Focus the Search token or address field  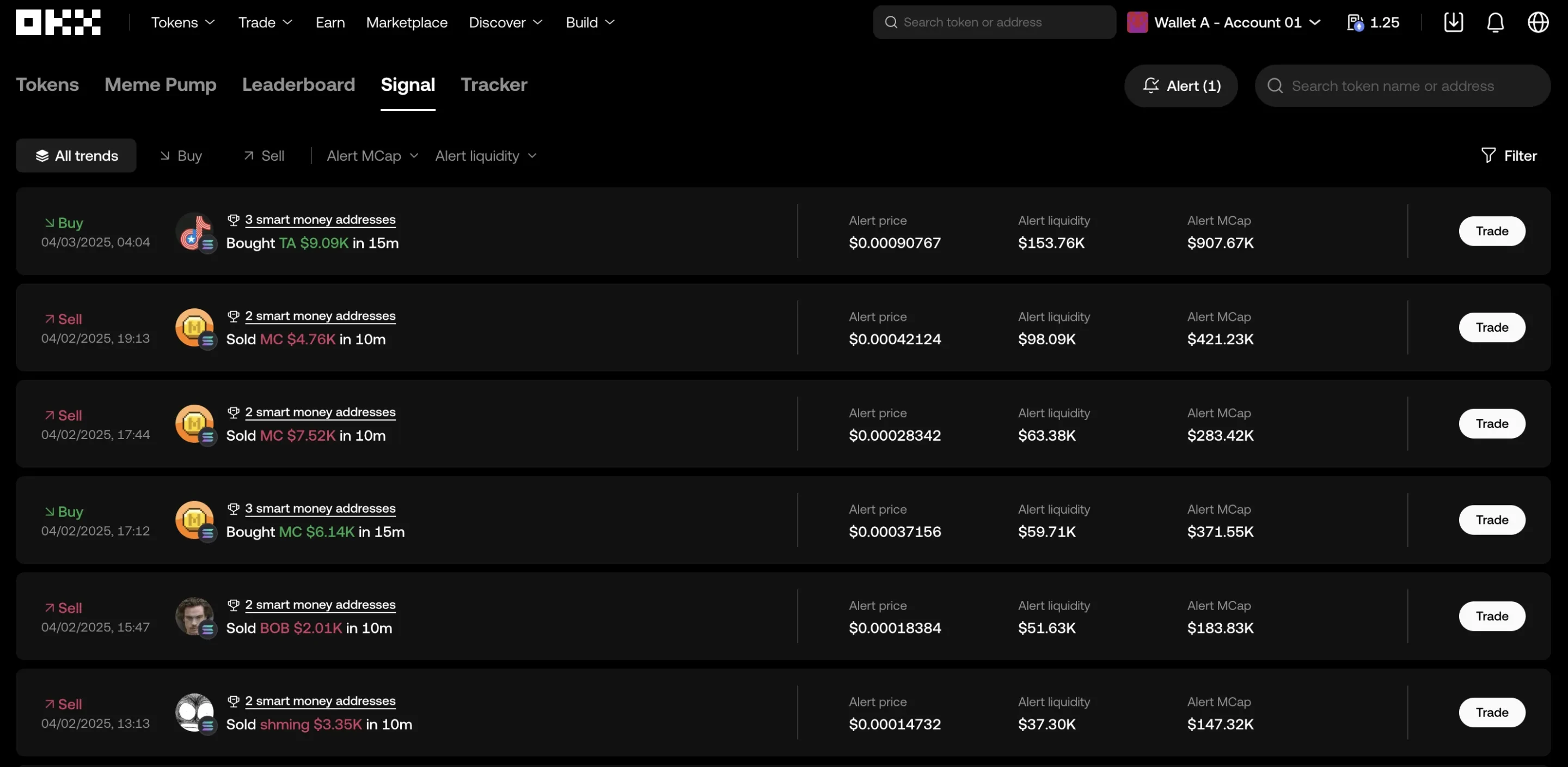[995, 22]
